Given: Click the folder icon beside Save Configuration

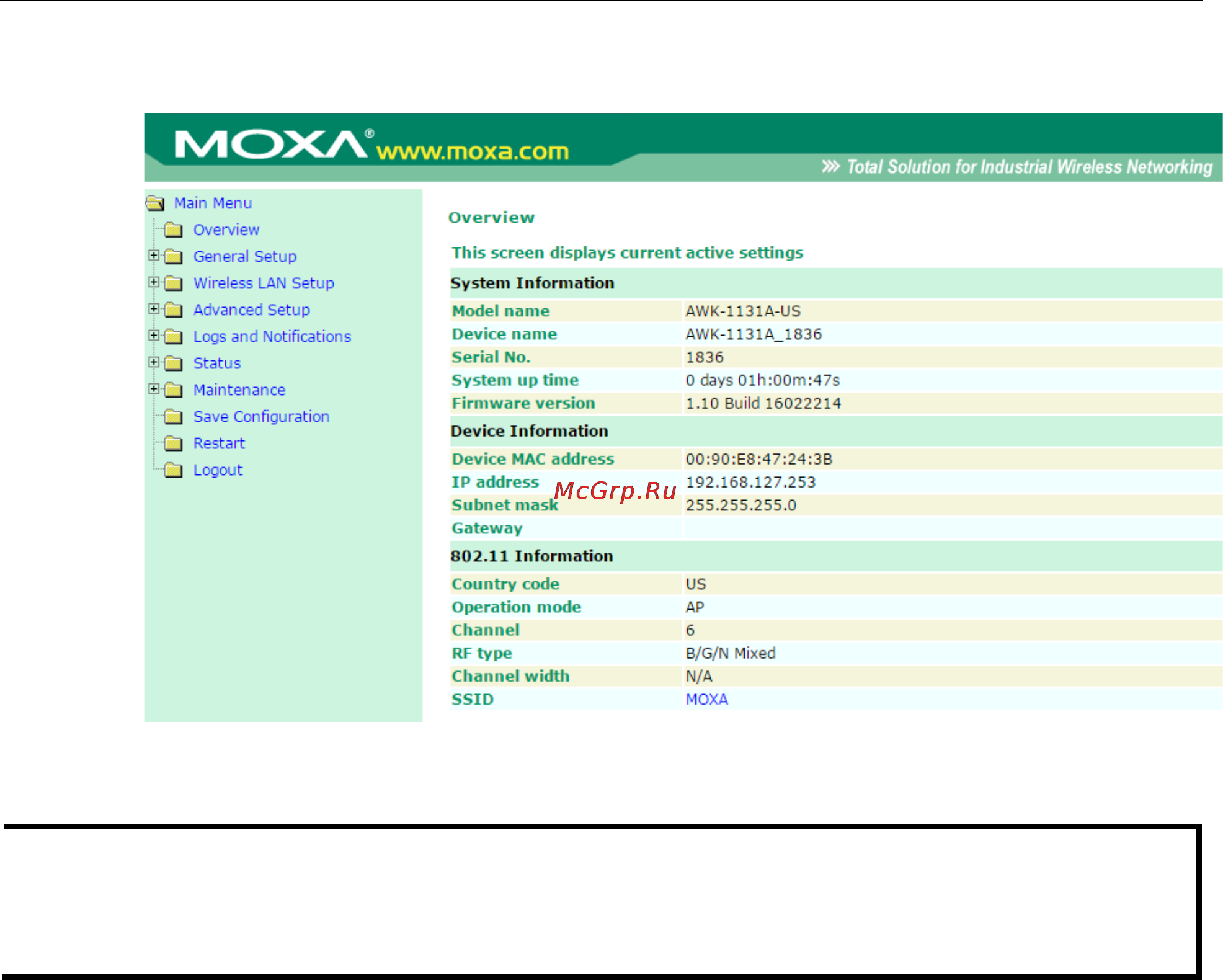Looking at the screenshot, I should (174, 417).
